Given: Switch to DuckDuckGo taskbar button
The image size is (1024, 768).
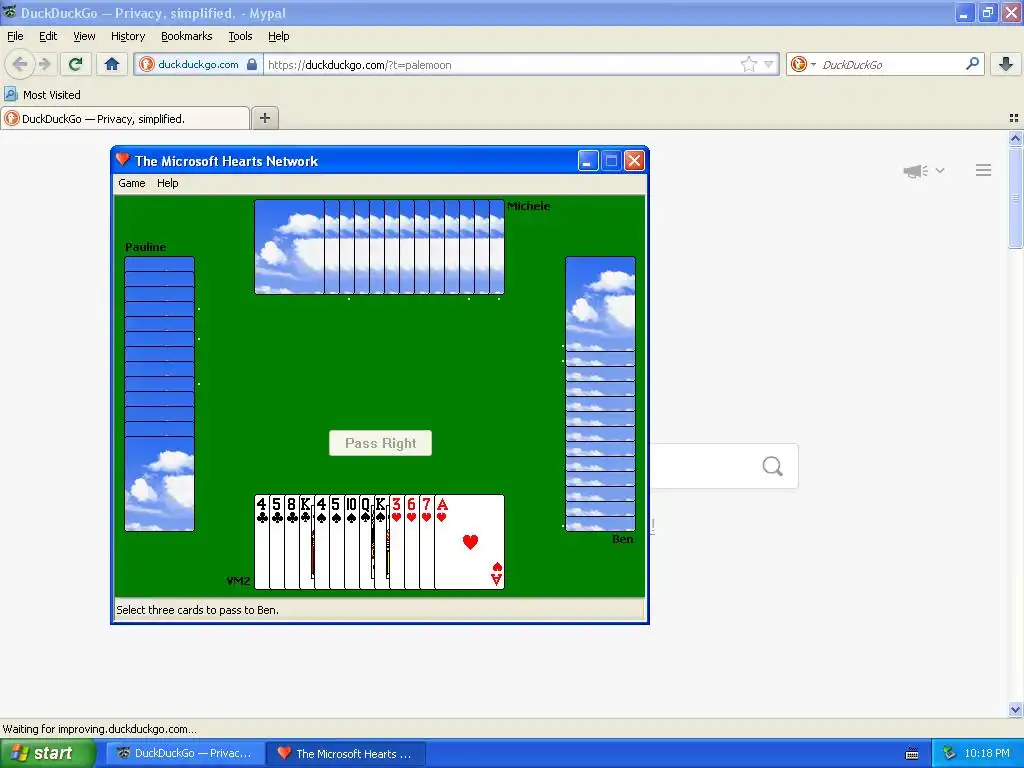Looking at the screenshot, I should click(x=185, y=754).
